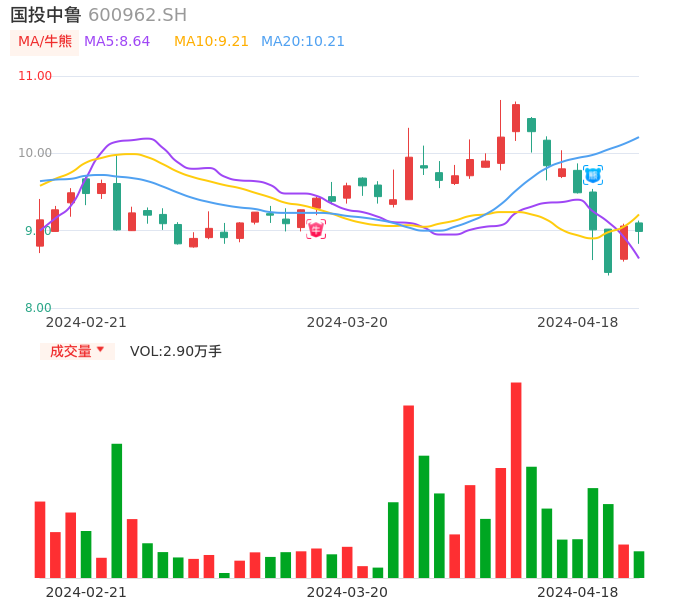Click the 2024-03-20 date under price chart
Viewport: 686px width, 606px height.
[347, 322]
